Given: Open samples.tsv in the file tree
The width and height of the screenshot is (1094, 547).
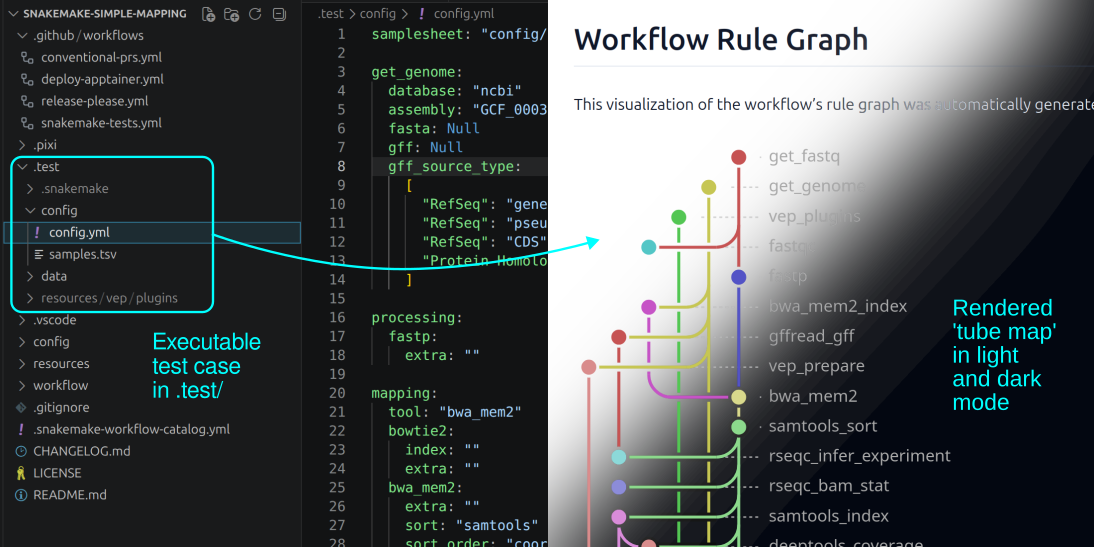Looking at the screenshot, I should [x=82, y=254].
